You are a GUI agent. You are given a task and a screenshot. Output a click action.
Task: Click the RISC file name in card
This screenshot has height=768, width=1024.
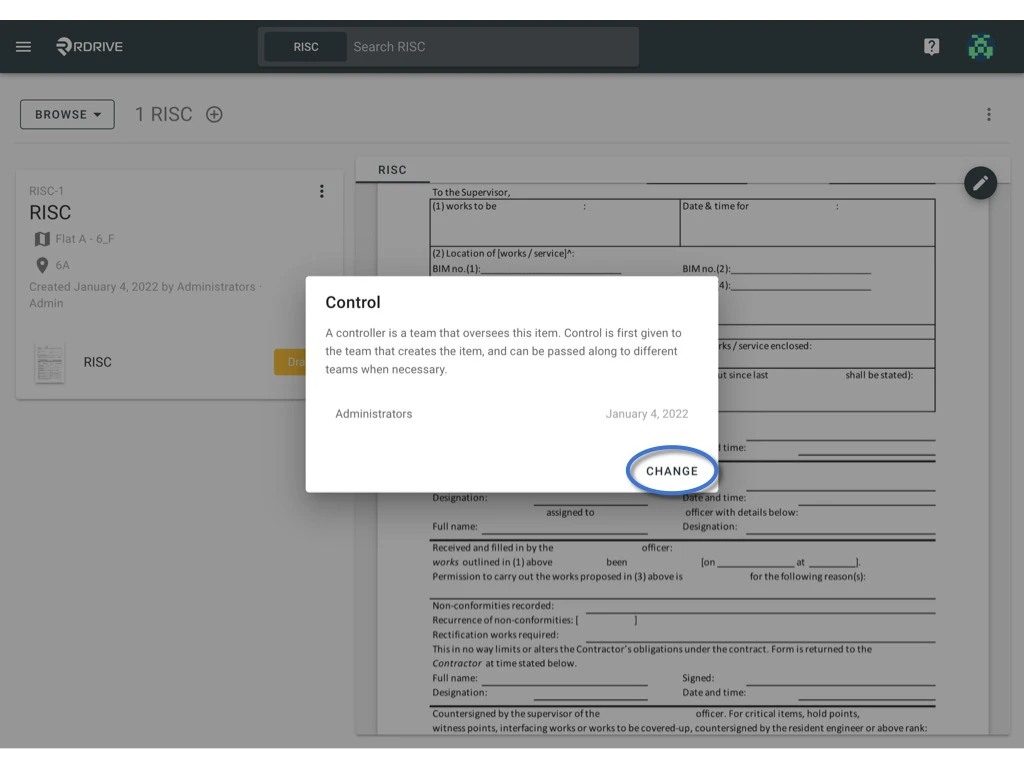pos(97,362)
